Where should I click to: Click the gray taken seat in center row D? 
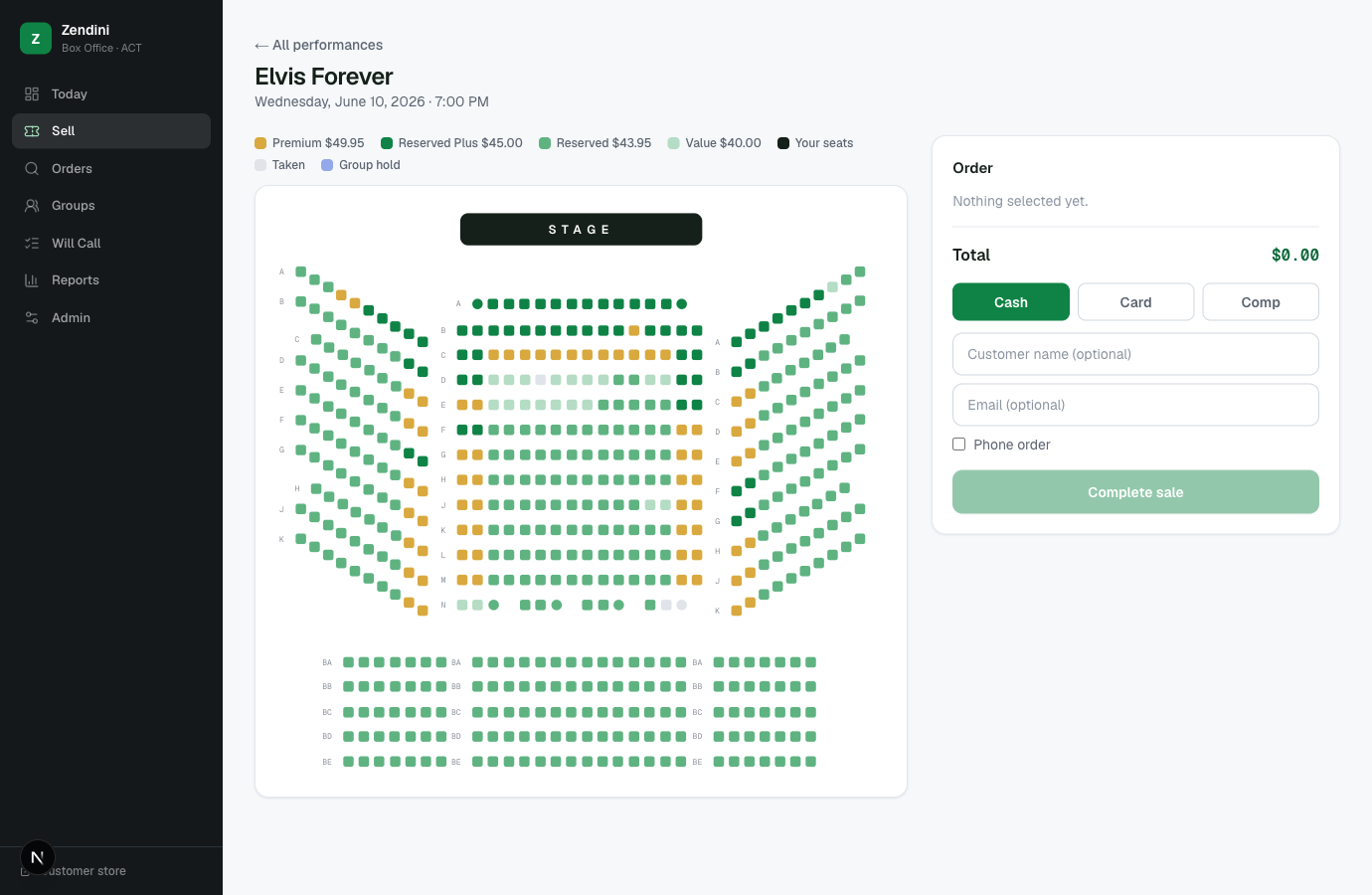(x=540, y=380)
